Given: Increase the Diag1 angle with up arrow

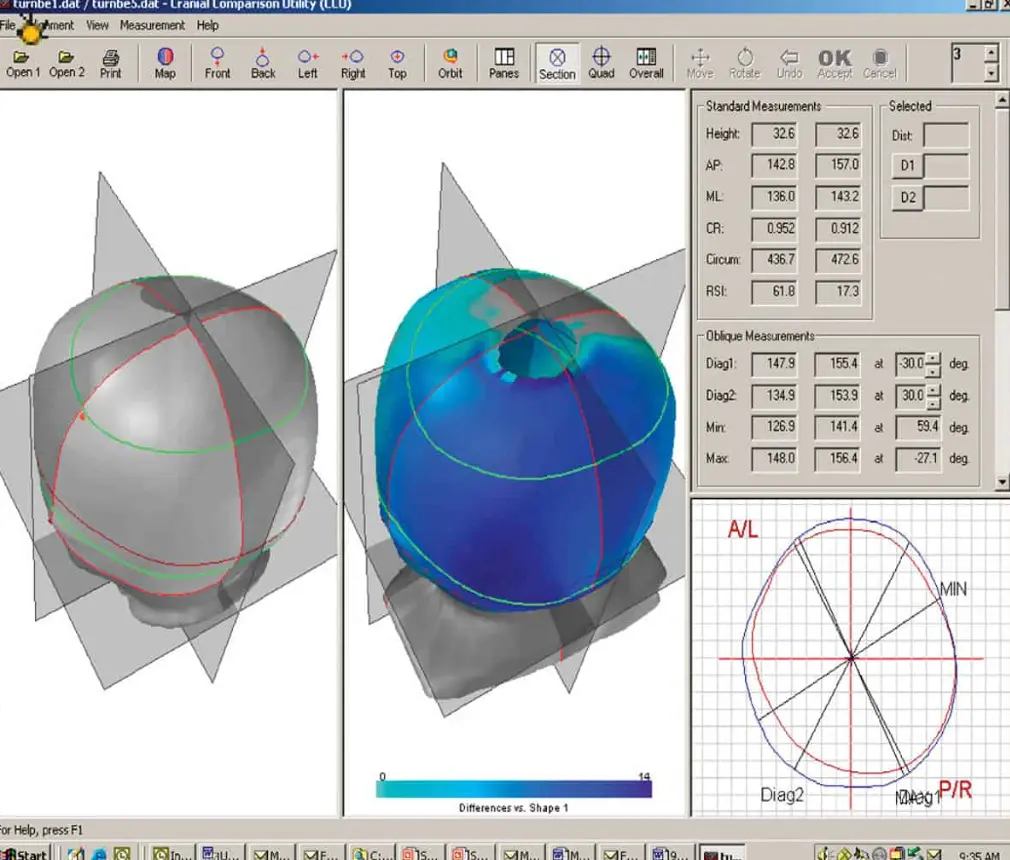Looking at the screenshot, I should tap(933, 358).
